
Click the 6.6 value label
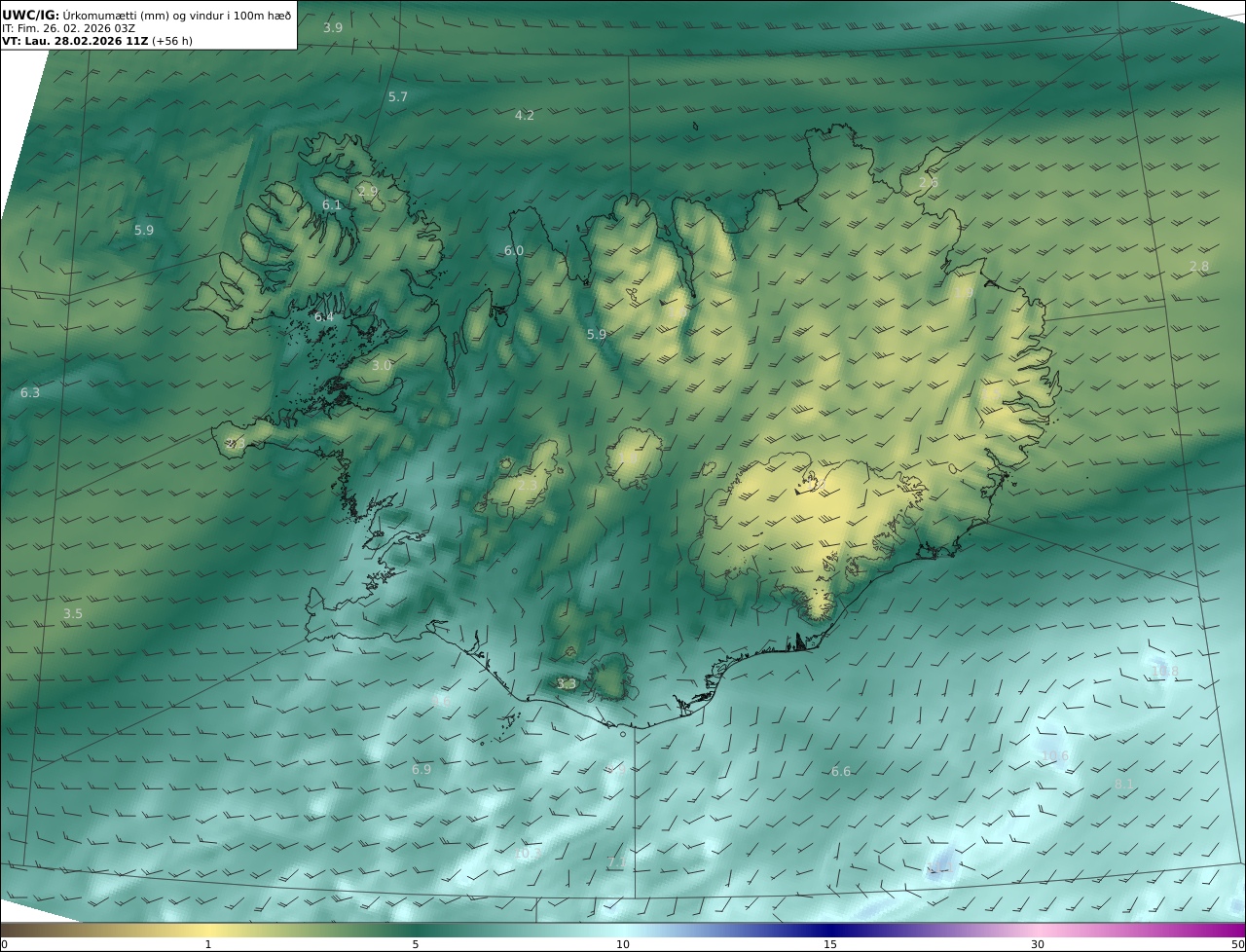point(841,772)
